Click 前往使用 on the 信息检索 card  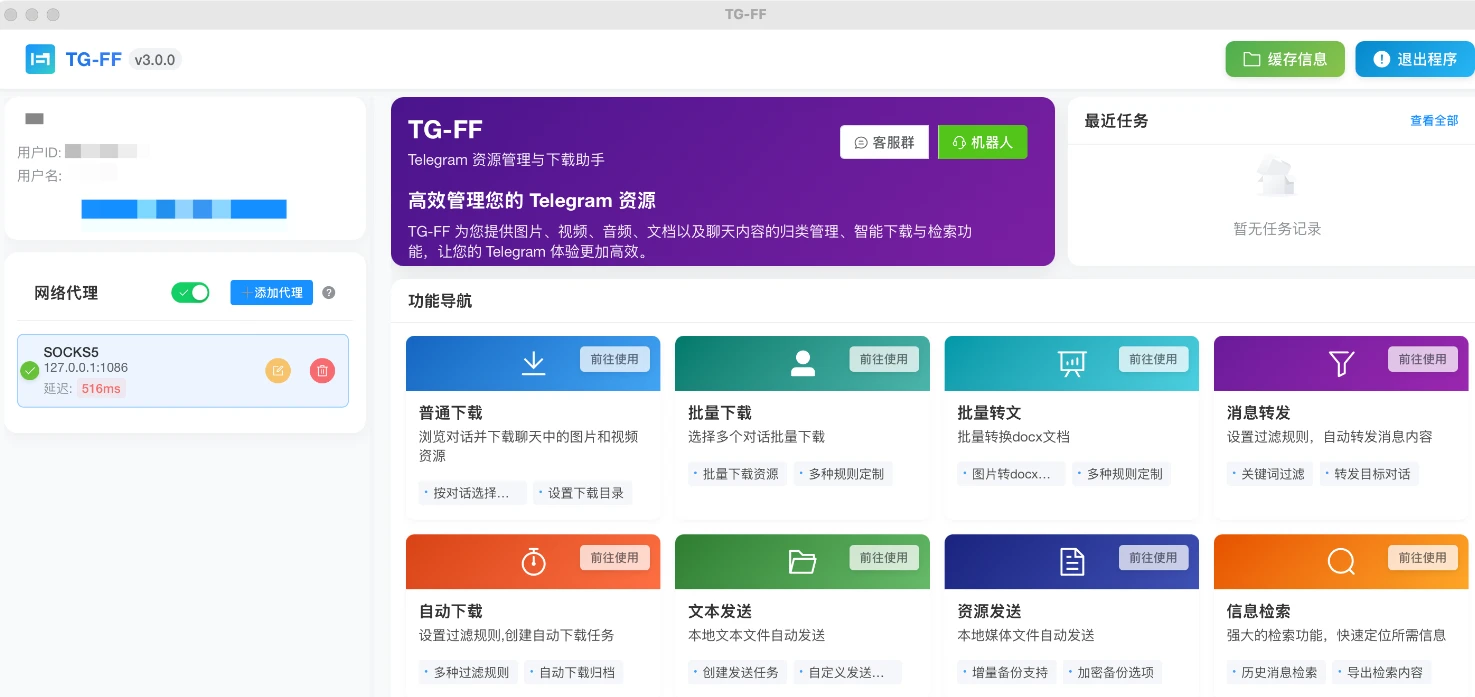pyautogui.click(x=1423, y=558)
